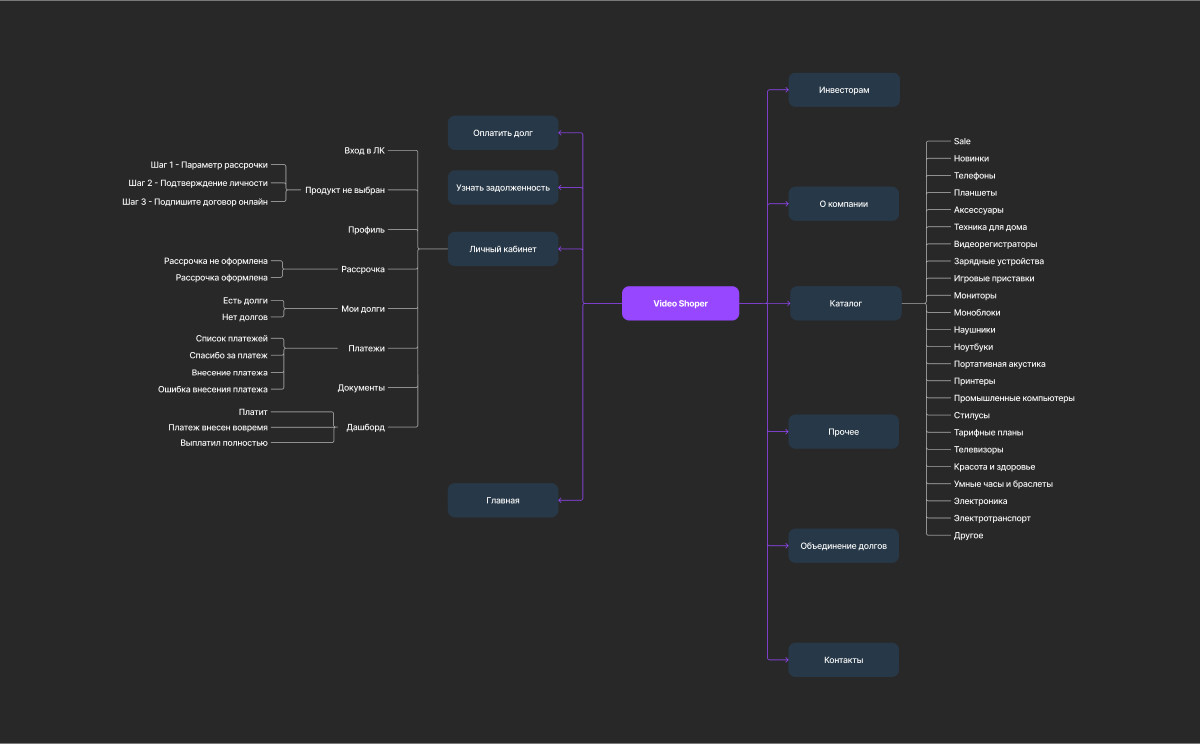1200x744 pixels.
Task: Click Красота и здоровье label
Action: [995, 467]
